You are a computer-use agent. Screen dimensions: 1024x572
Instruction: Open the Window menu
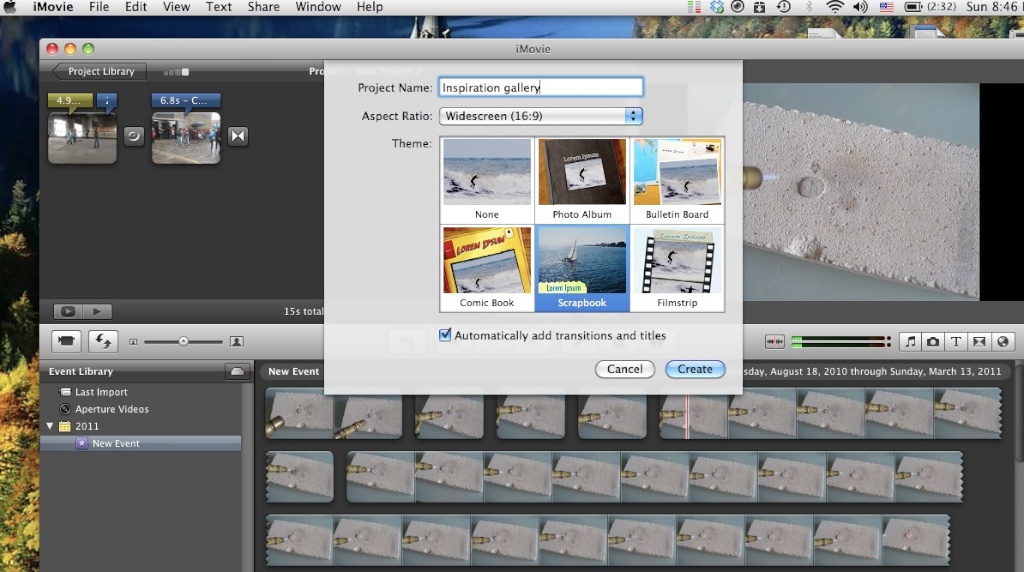[318, 7]
